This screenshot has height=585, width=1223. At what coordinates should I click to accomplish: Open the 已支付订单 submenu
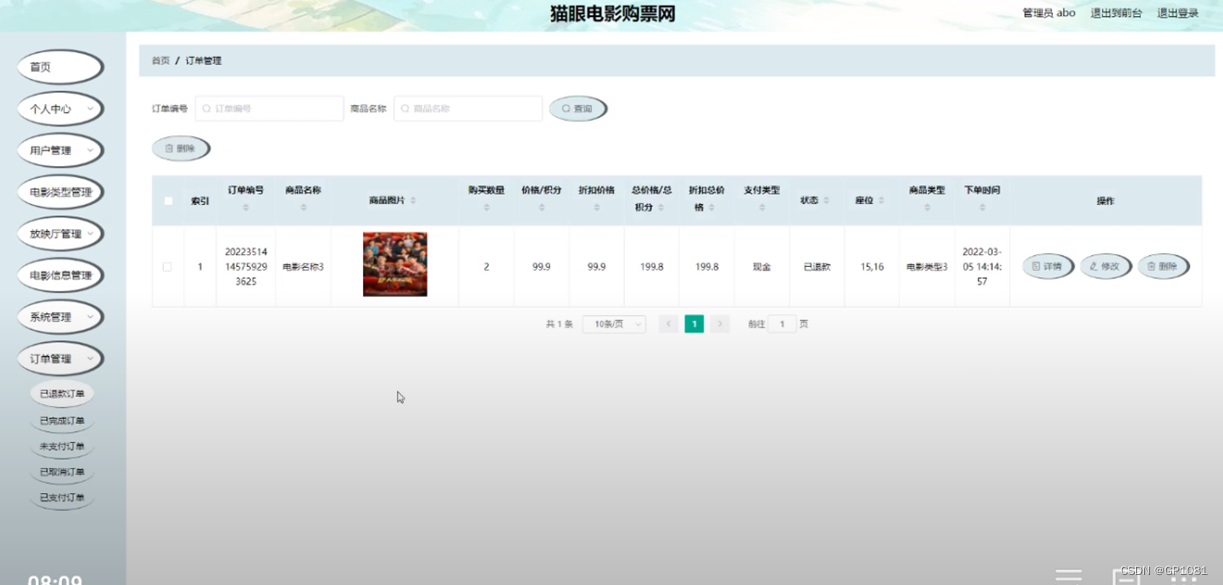[62, 497]
